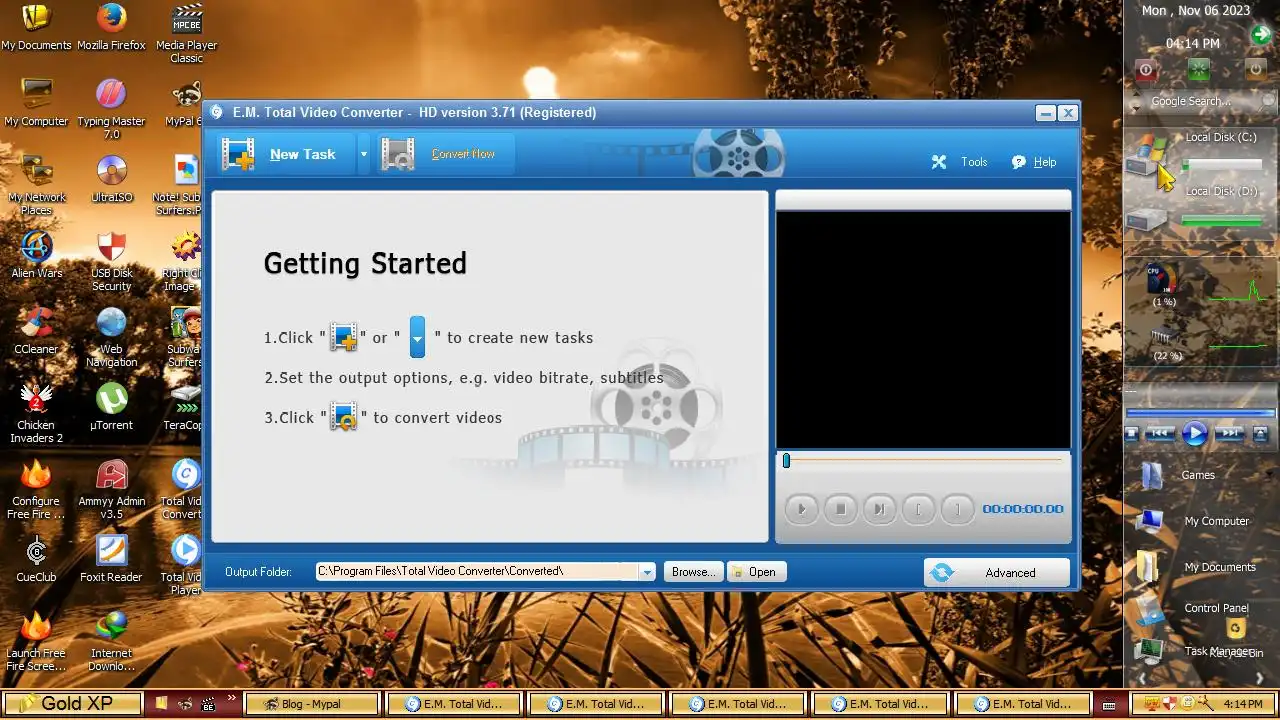Open the New Task dropdown arrow
1280x720 pixels.
pyautogui.click(x=364, y=155)
